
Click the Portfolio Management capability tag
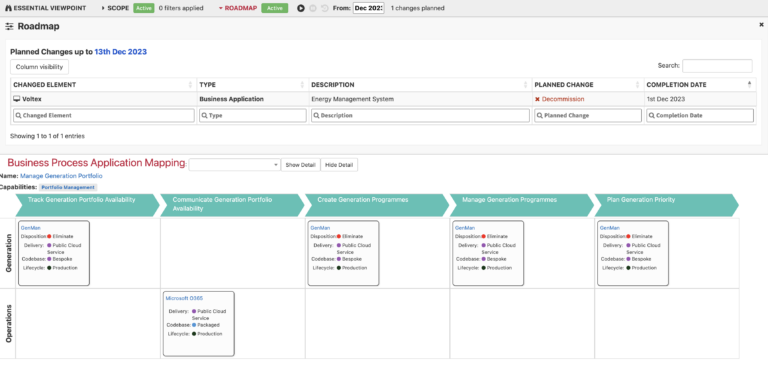click(x=68, y=187)
